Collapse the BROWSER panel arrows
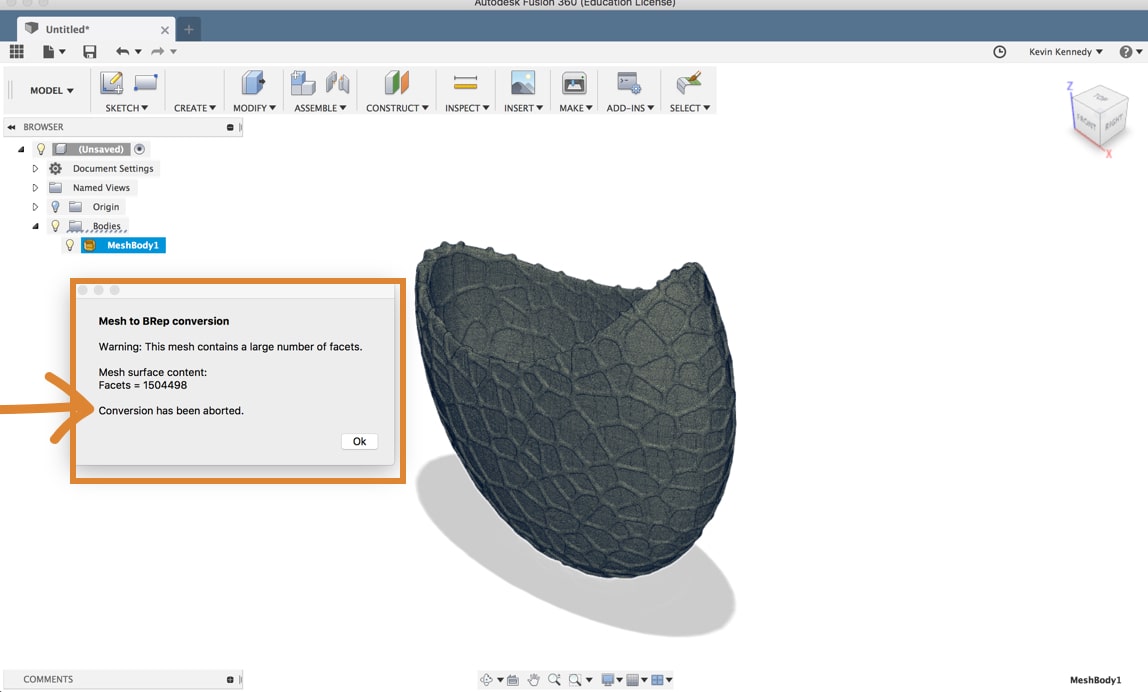This screenshot has height=692, width=1148. click(x=11, y=127)
